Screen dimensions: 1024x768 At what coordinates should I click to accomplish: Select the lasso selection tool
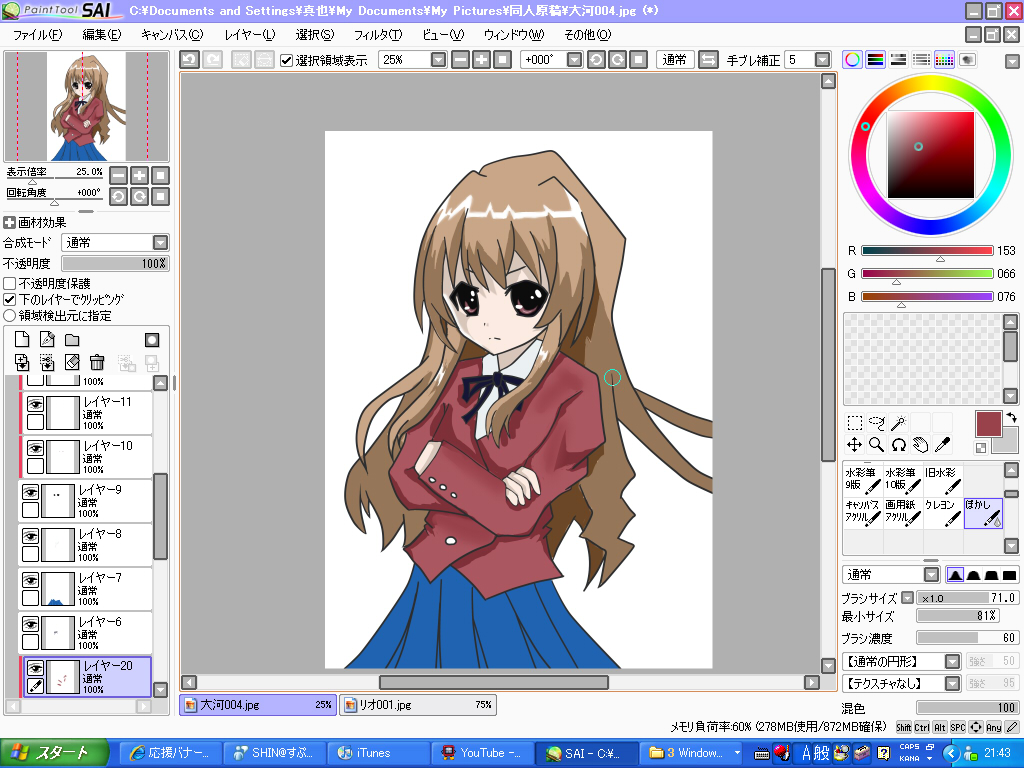tap(876, 423)
